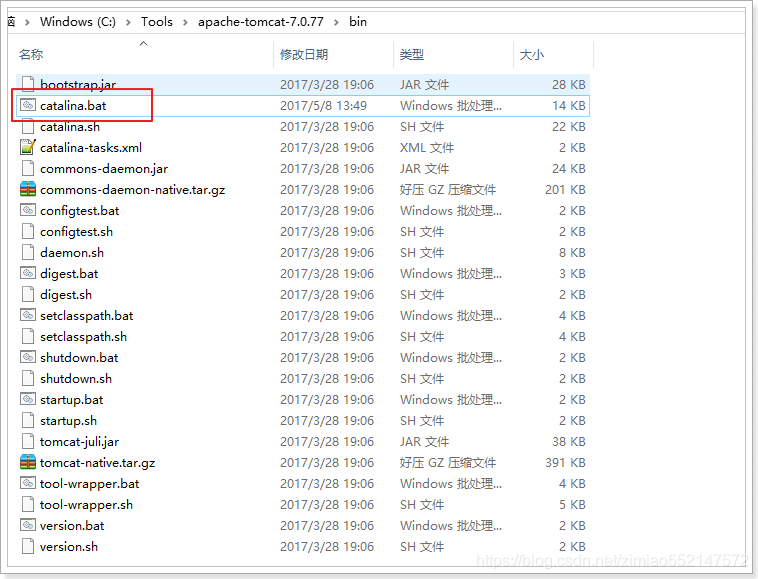Screen dimensions: 758x579
Task: Click the version.bat batch file icon
Action: pyautogui.click(x=28, y=525)
